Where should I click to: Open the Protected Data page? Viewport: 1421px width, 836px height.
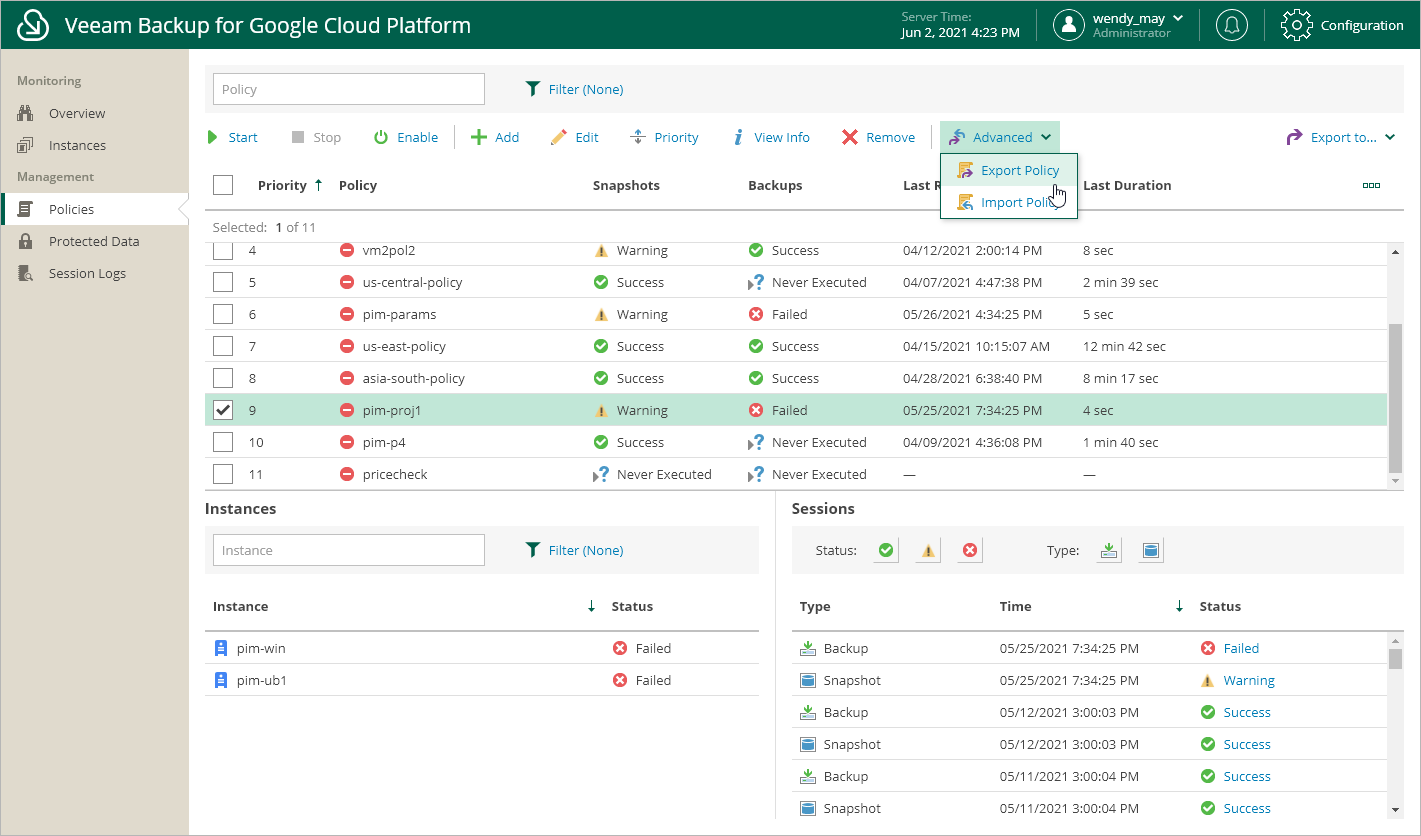(94, 241)
